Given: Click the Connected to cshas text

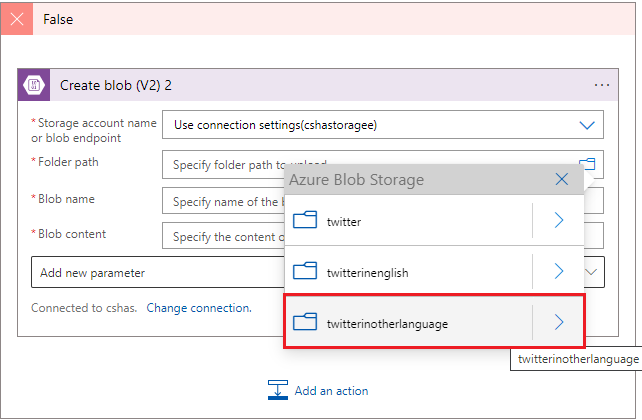Looking at the screenshot, I should (x=84, y=308).
